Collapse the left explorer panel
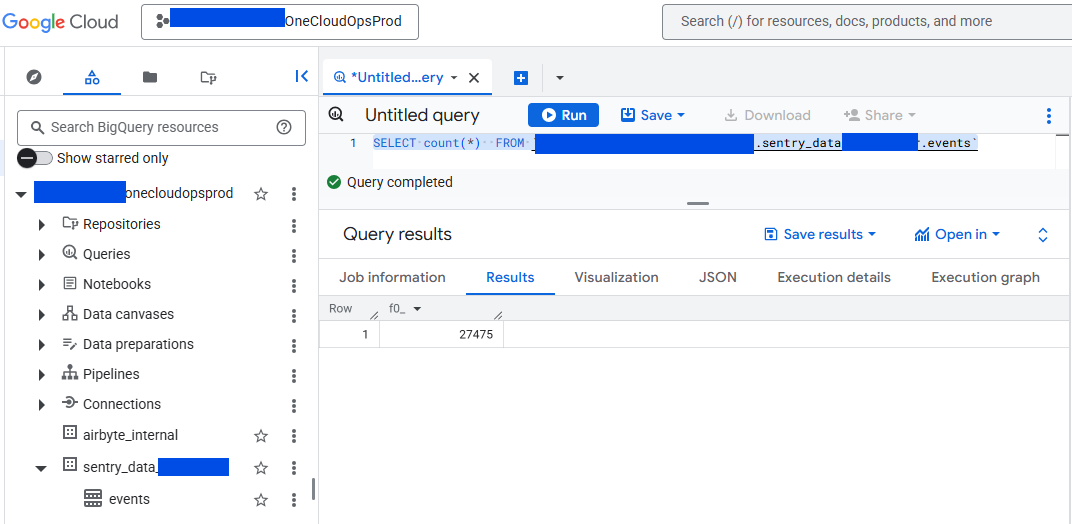 (302, 77)
